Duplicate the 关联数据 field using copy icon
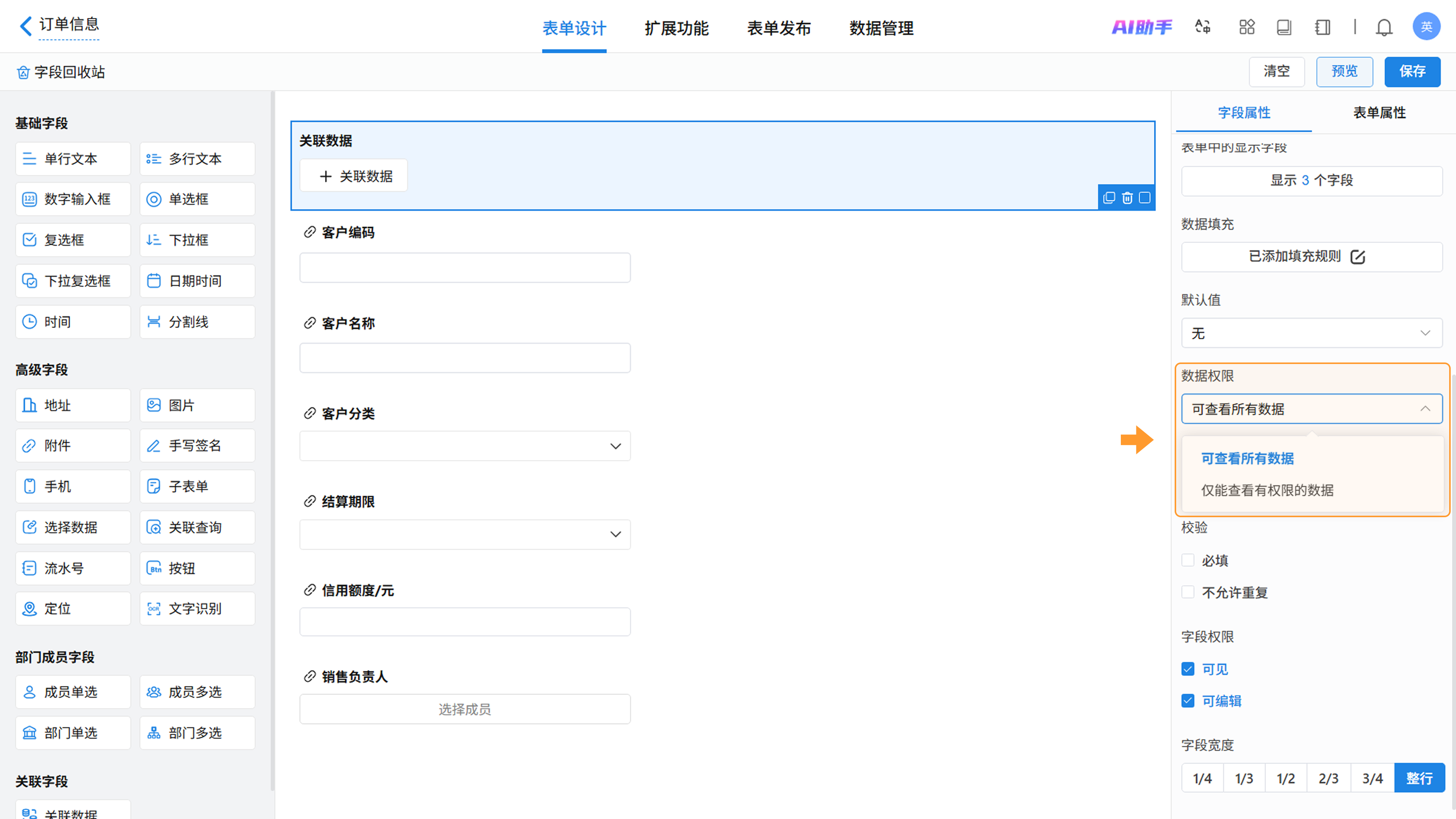 (x=1109, y=198)
